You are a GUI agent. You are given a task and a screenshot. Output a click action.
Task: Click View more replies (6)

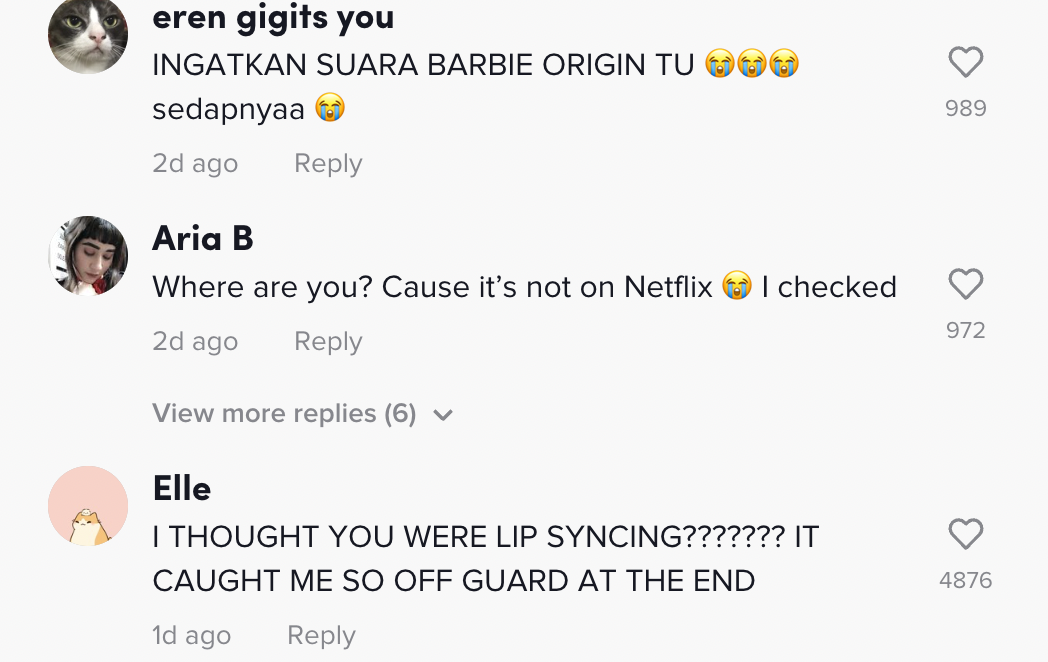(x=284, y=414)
